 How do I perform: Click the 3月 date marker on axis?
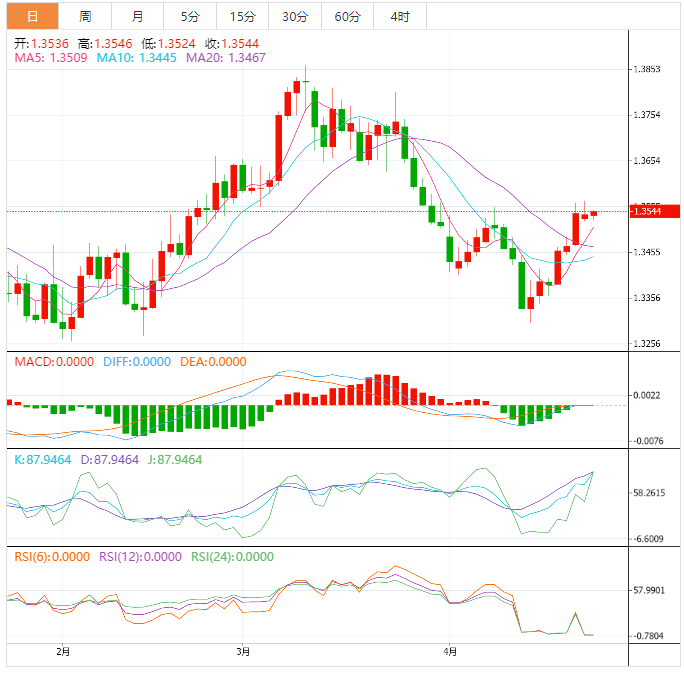click(x=243, y=652)
